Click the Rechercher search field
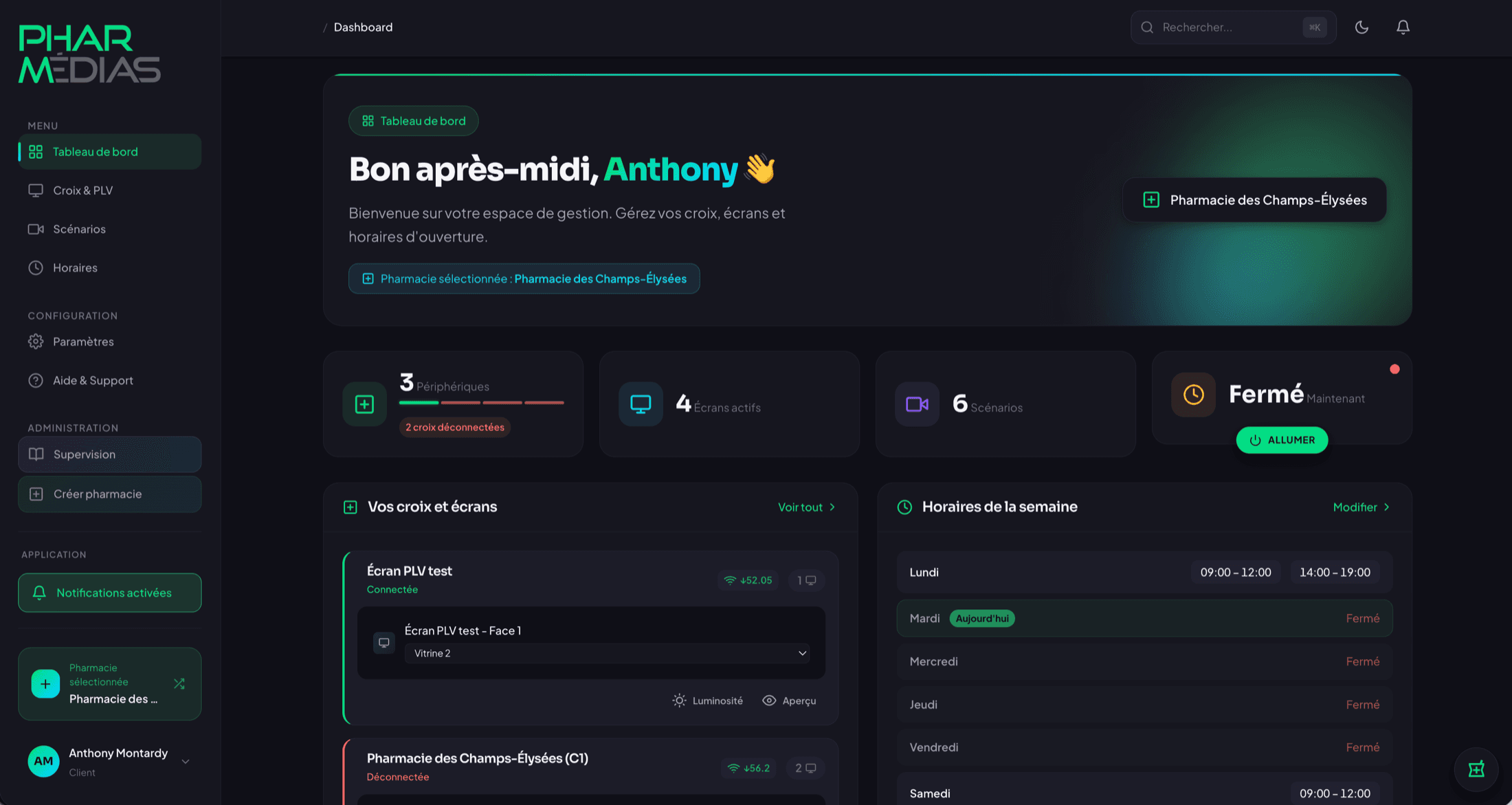 [1233, 27]
